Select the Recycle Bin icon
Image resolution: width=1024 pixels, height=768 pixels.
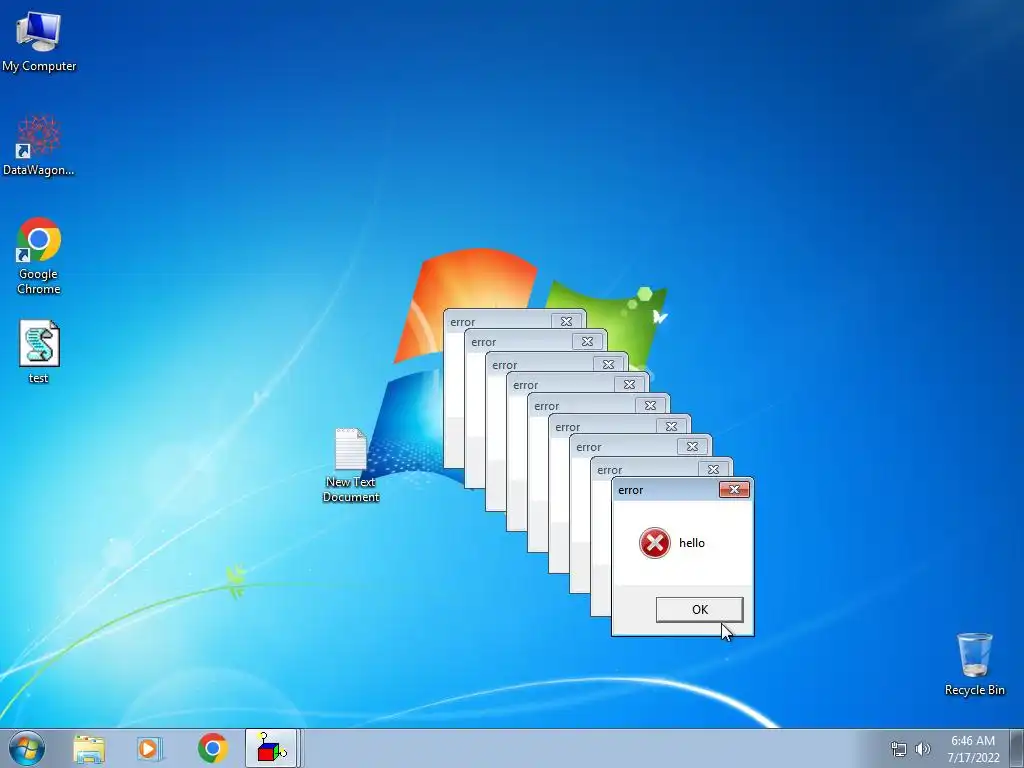click(974, 664)
